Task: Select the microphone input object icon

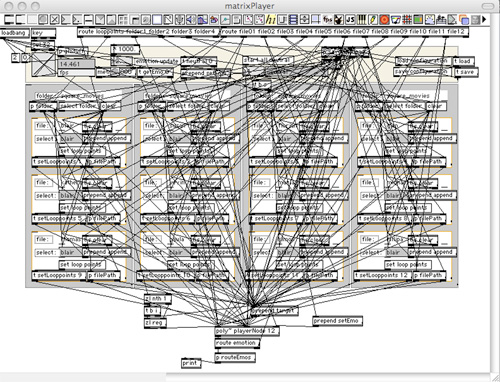Action: pyautogui.click(x=179, y=19)
